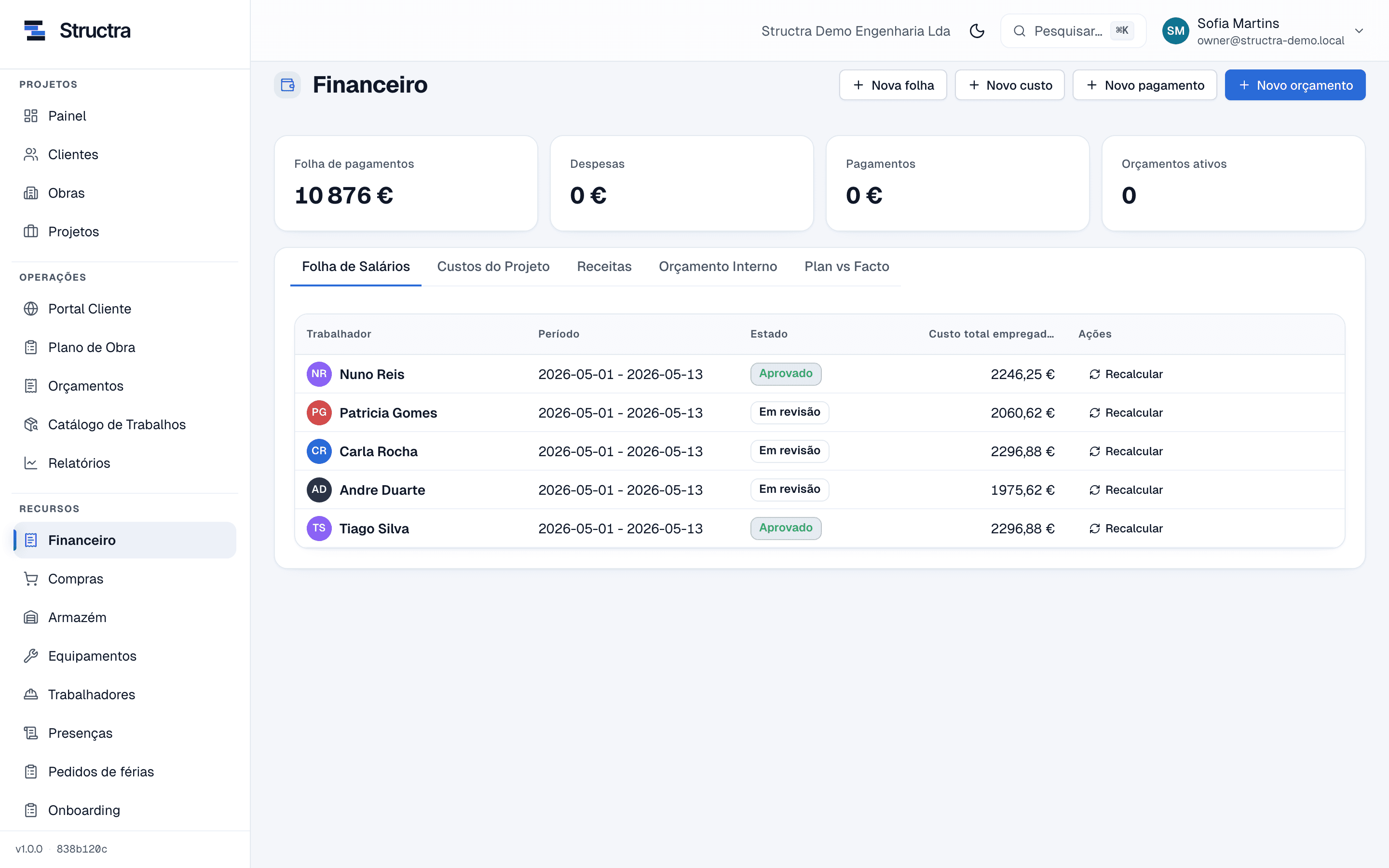Click the Trabalhador column header
Screen dimensions: 1389x868
(339, 334)
